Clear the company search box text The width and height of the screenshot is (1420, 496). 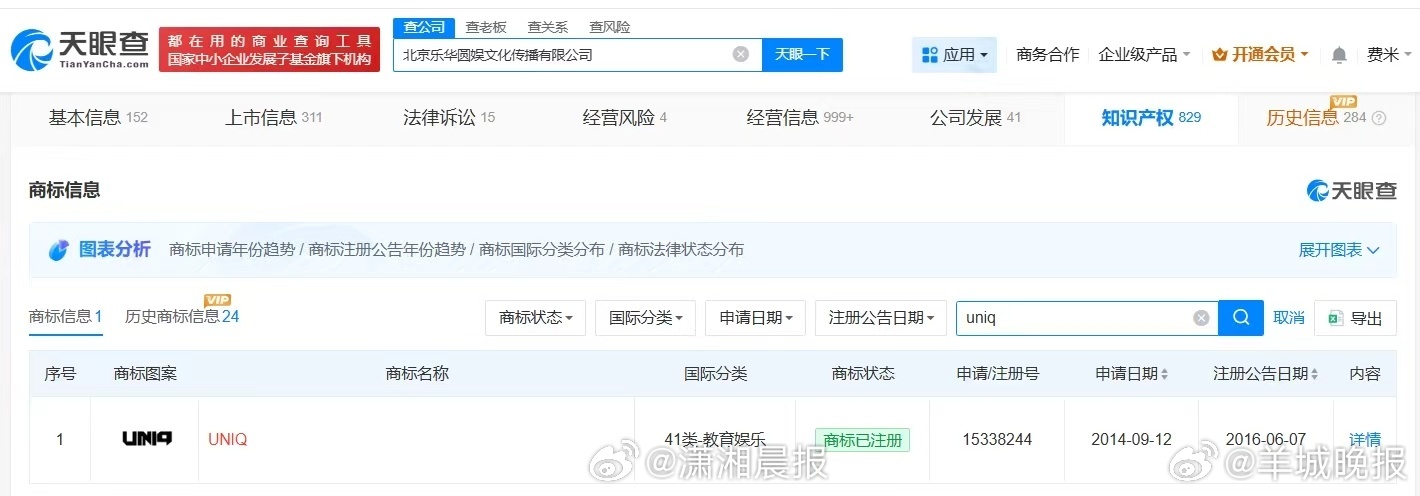pyautogui.click(x=741, y=54)
